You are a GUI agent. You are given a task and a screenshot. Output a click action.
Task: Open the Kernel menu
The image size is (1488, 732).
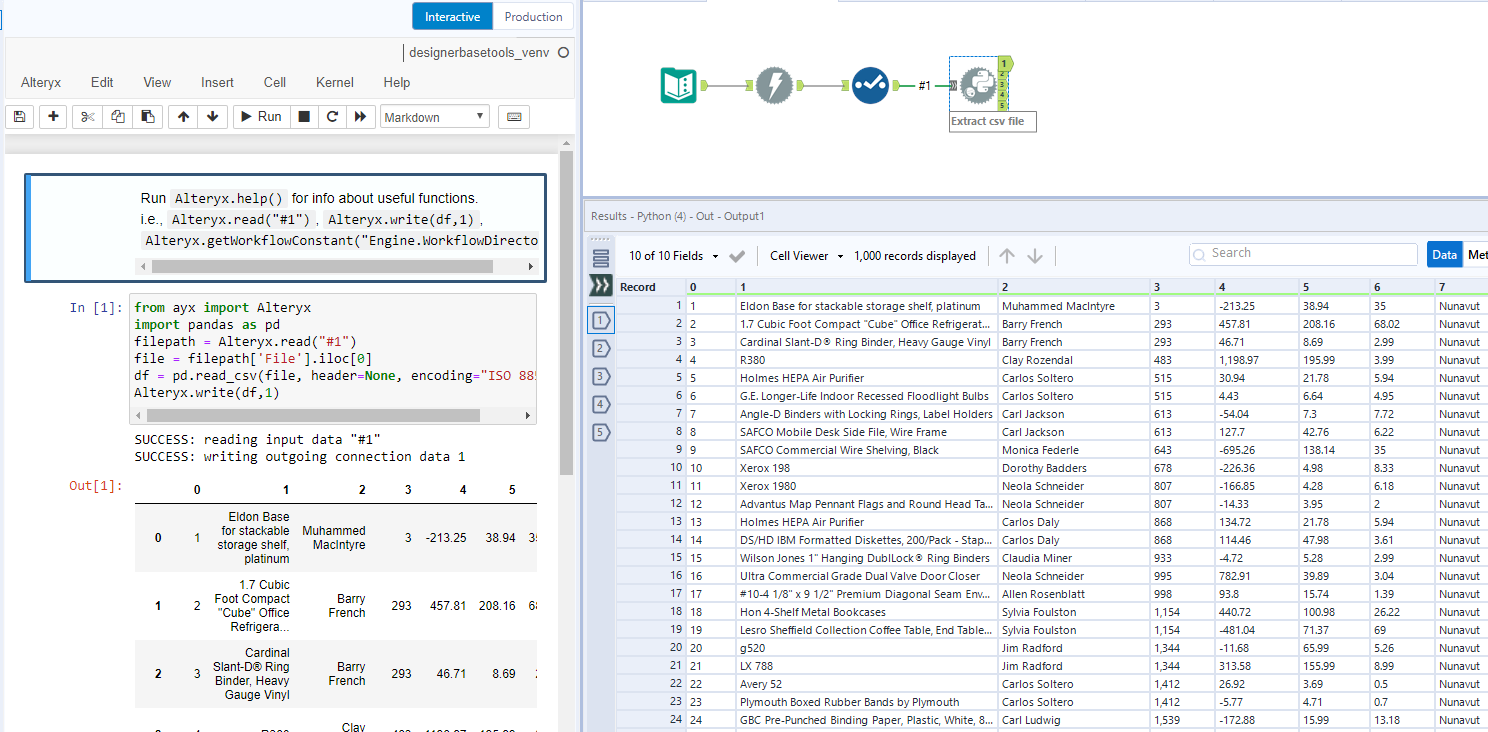(335, 83)
